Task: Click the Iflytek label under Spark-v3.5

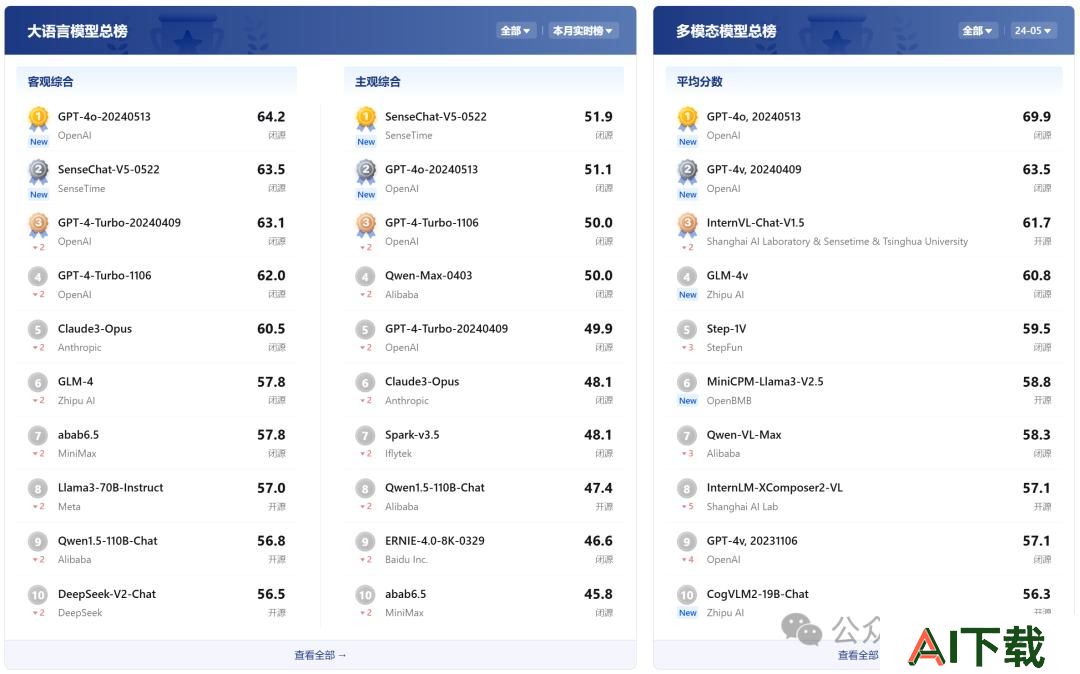Action: pyautogui.click(x=398, y=453)
